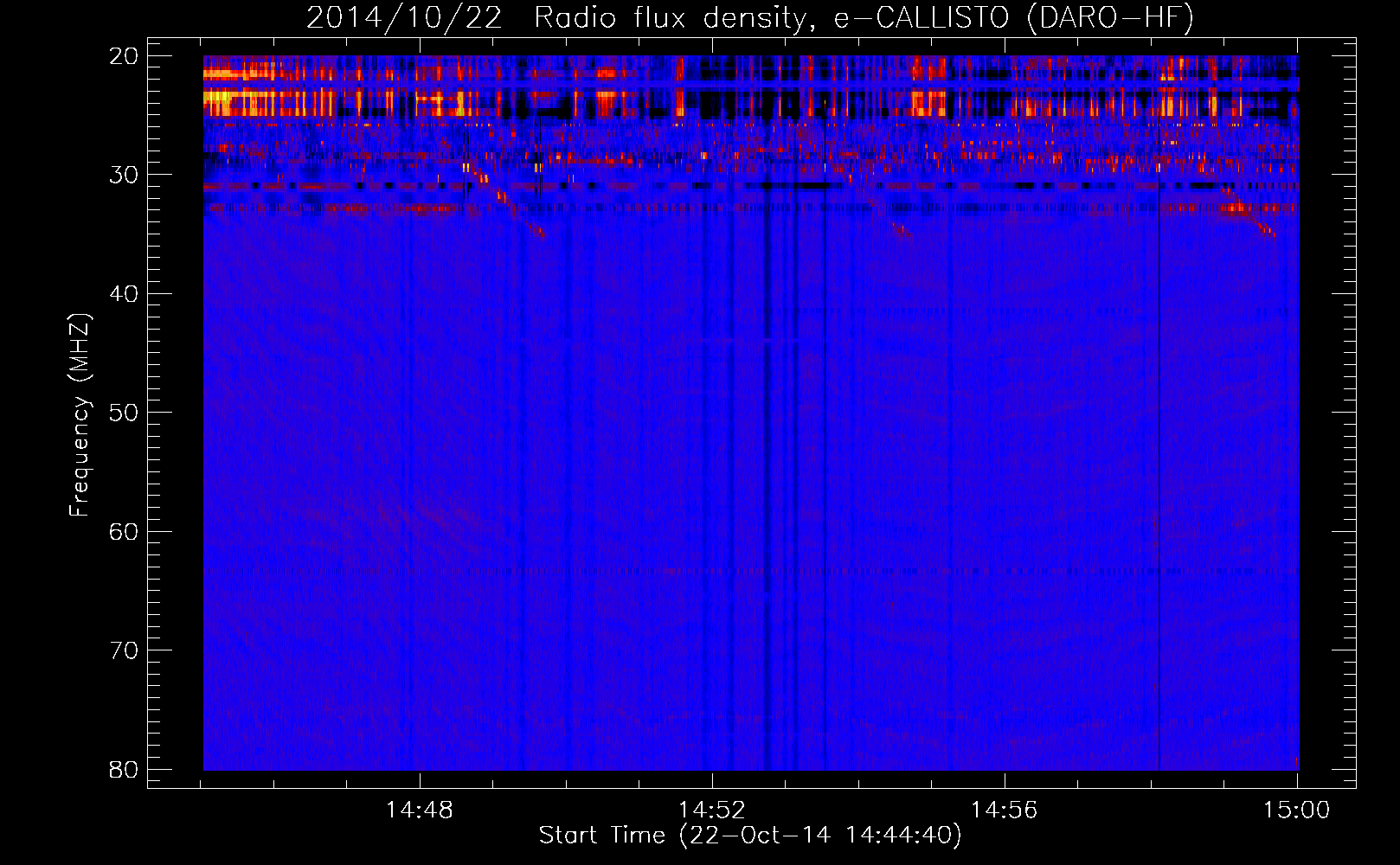
Task: Click the 50 frequency tick label
Action: [x=124, y=413]
